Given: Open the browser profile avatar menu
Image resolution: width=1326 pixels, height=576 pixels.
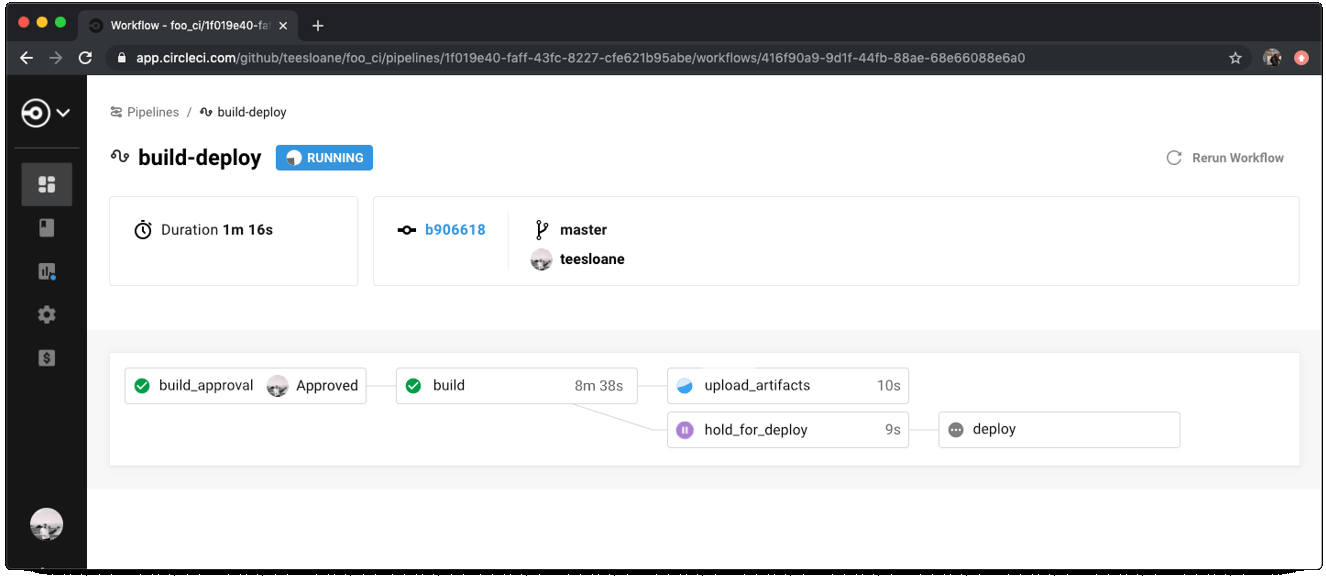Looking at the screenshot, I should click(1271, 57).
